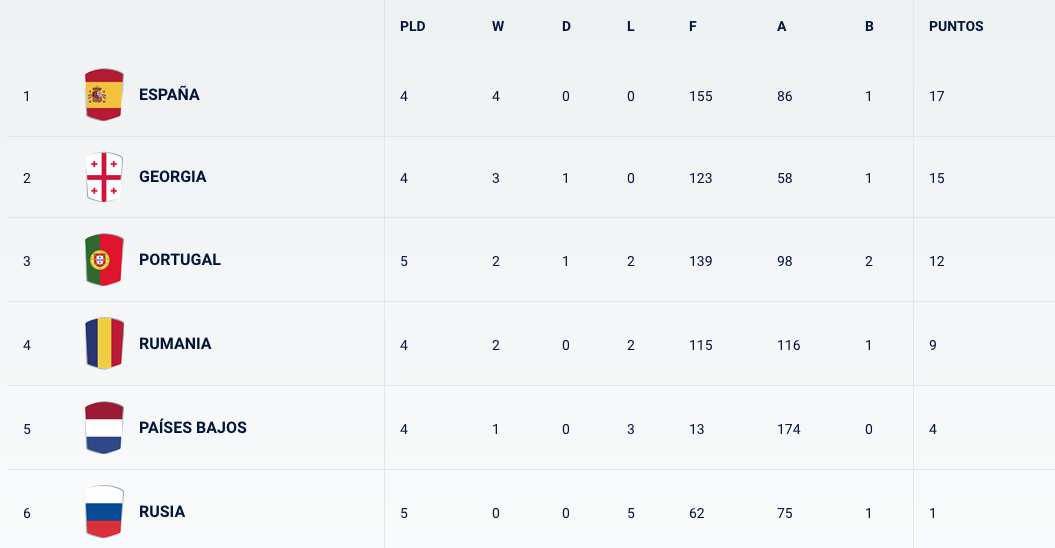Open the PAÍSES BAJOS team name
The image size is (1055, 548).
[192, 427]
